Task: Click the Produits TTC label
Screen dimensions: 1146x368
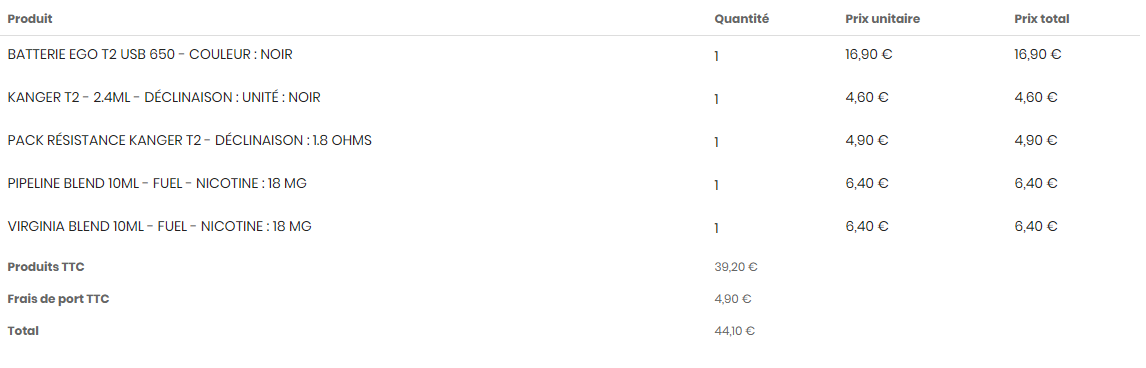Action: tap(46, 267)
